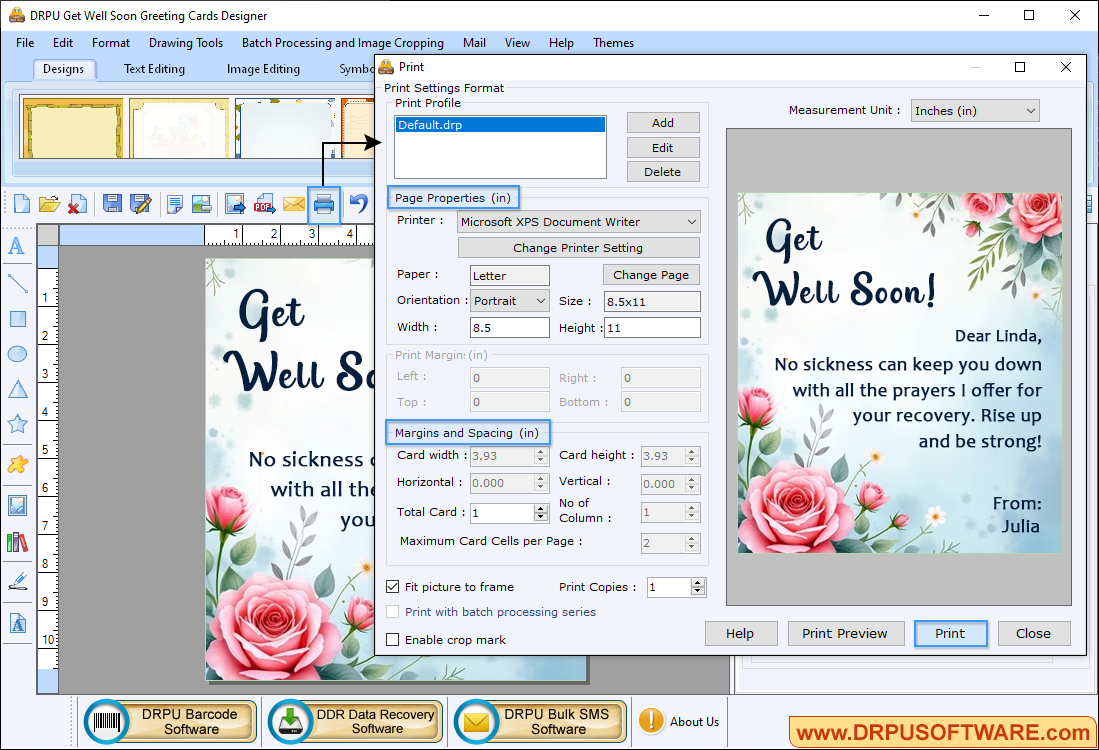Uncheck Fit picture to frame
This screenshot has height=750, width=1099.
pyautogui.click(x=392, y=587)
